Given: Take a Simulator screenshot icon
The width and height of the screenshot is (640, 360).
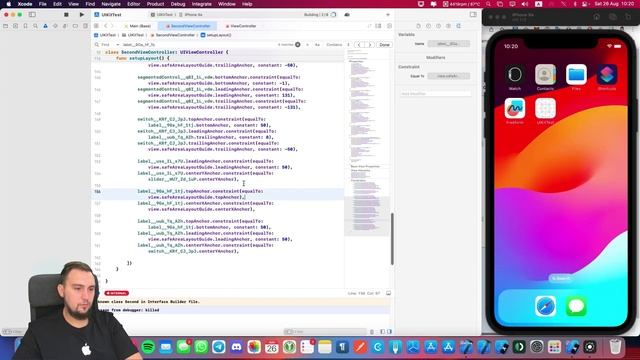Looking at the screenshot, I should point(613,17).
